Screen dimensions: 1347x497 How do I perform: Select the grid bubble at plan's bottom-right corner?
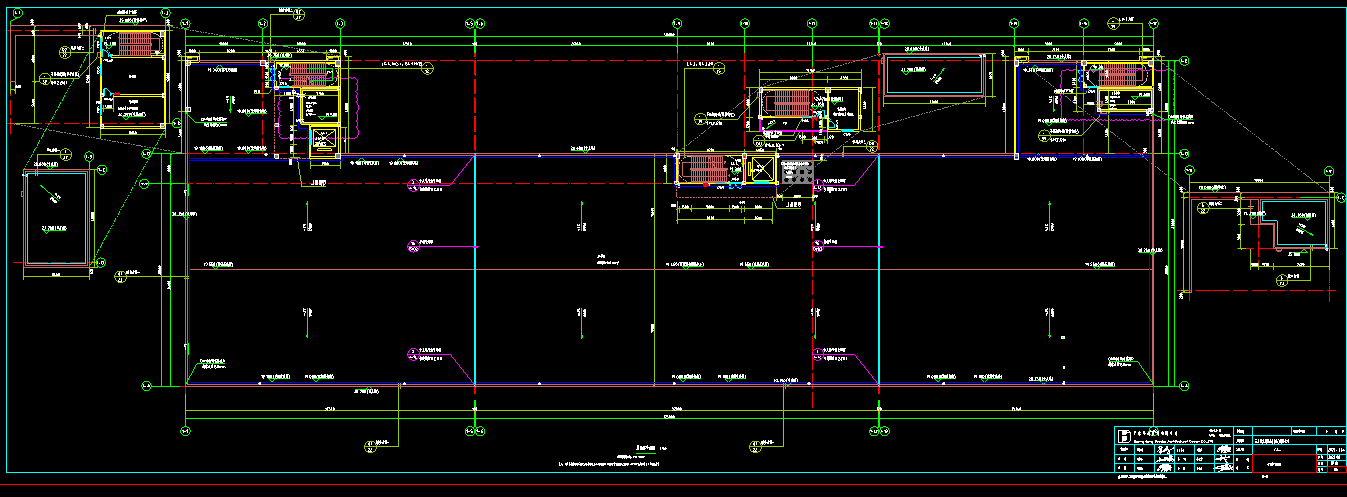point(1183,386)
